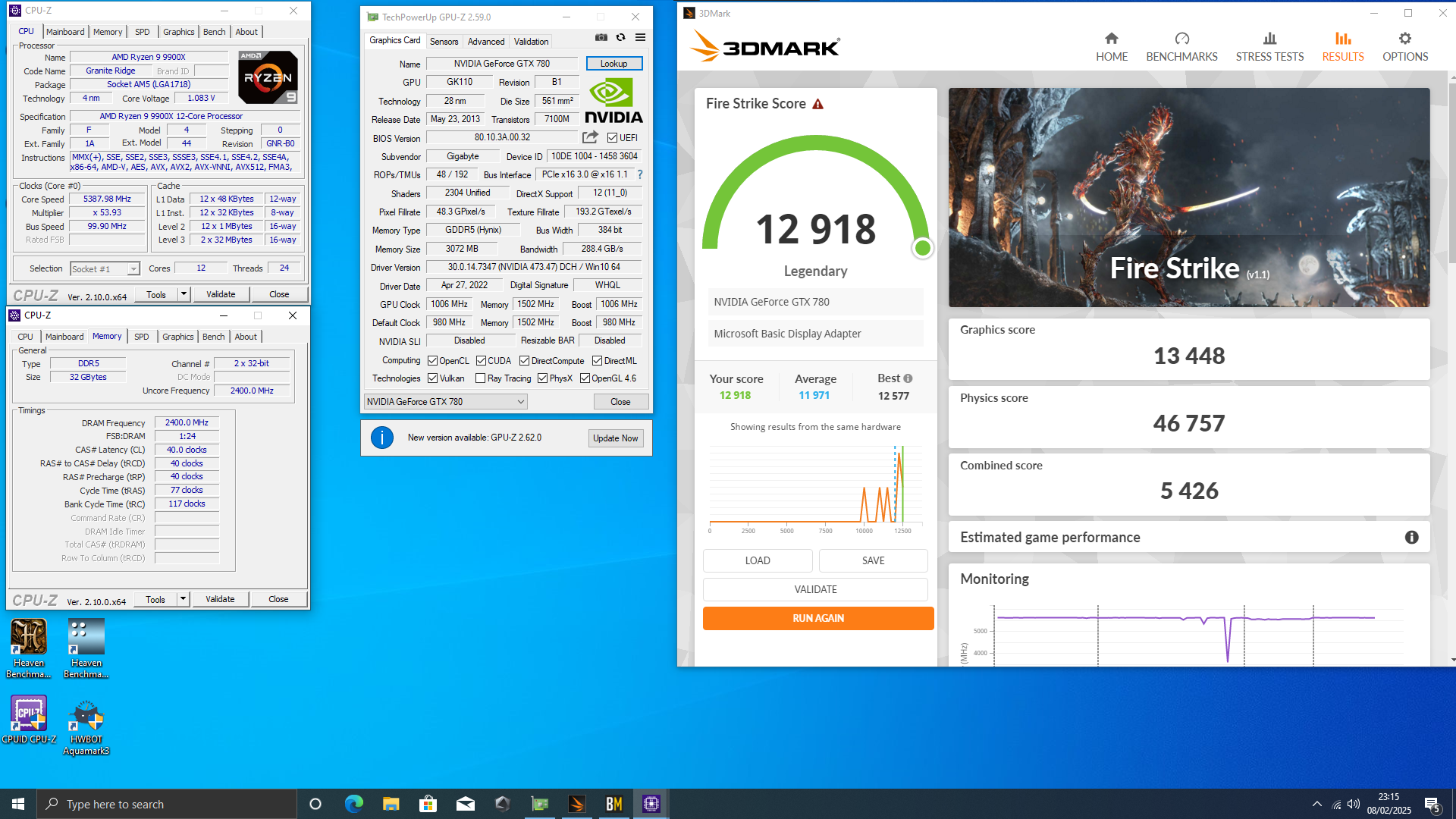Viewport: 1456px width, 819px height.
Task: Open the Mail app from the taskbar
Action: coord(465,804)
